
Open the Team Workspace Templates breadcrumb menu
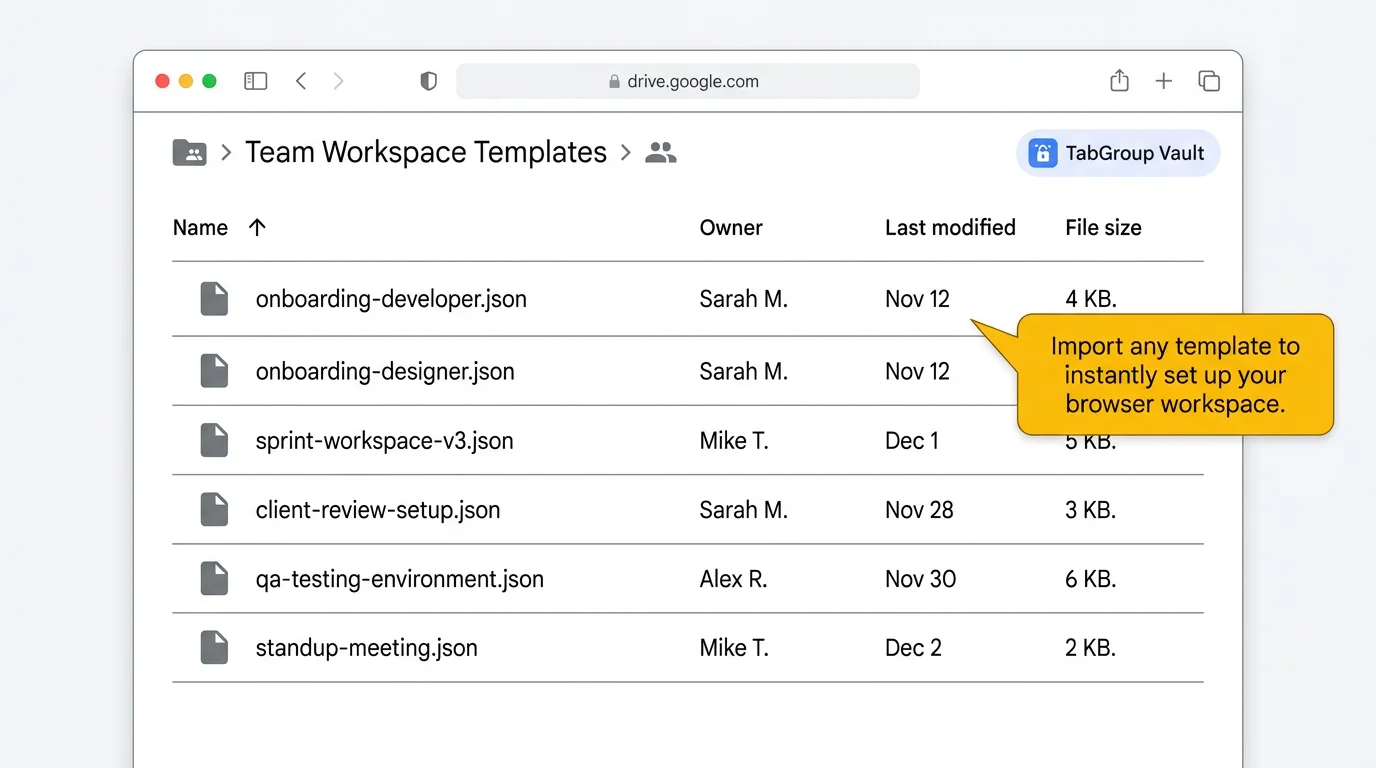(426, 152)
